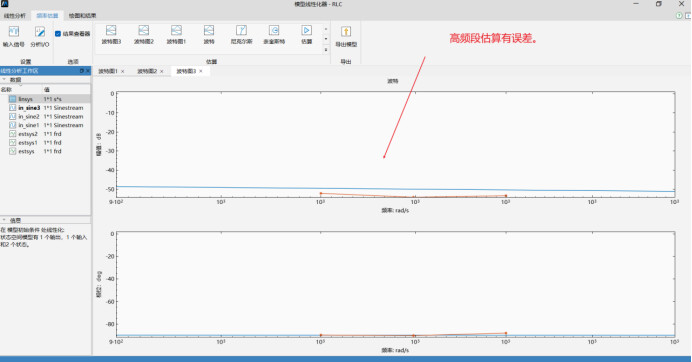Click the 导出模型 export model button
Viewport: 692px width, 362px height.
point(346,36)
